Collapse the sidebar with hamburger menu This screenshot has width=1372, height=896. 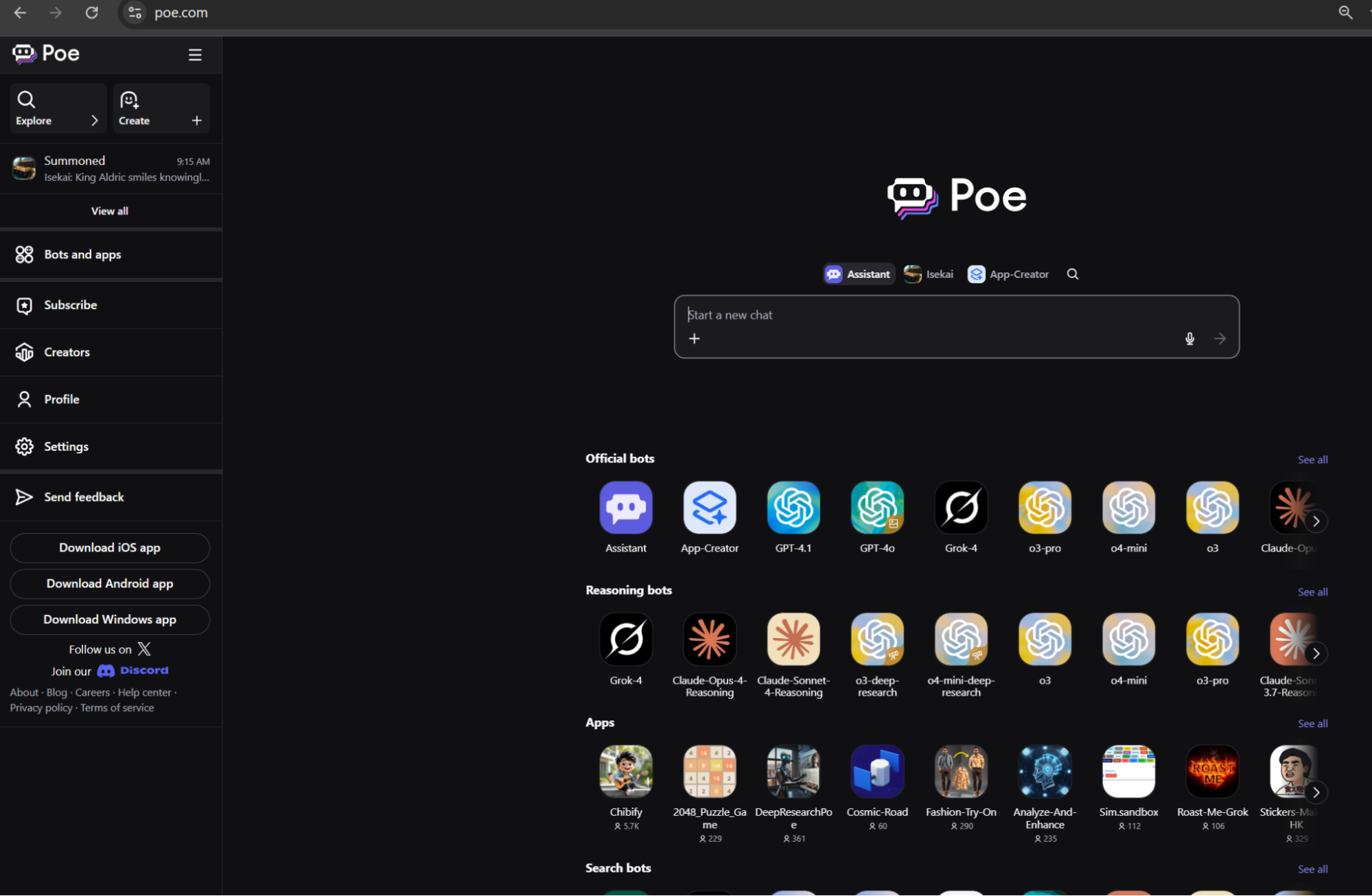pos(195,55)
